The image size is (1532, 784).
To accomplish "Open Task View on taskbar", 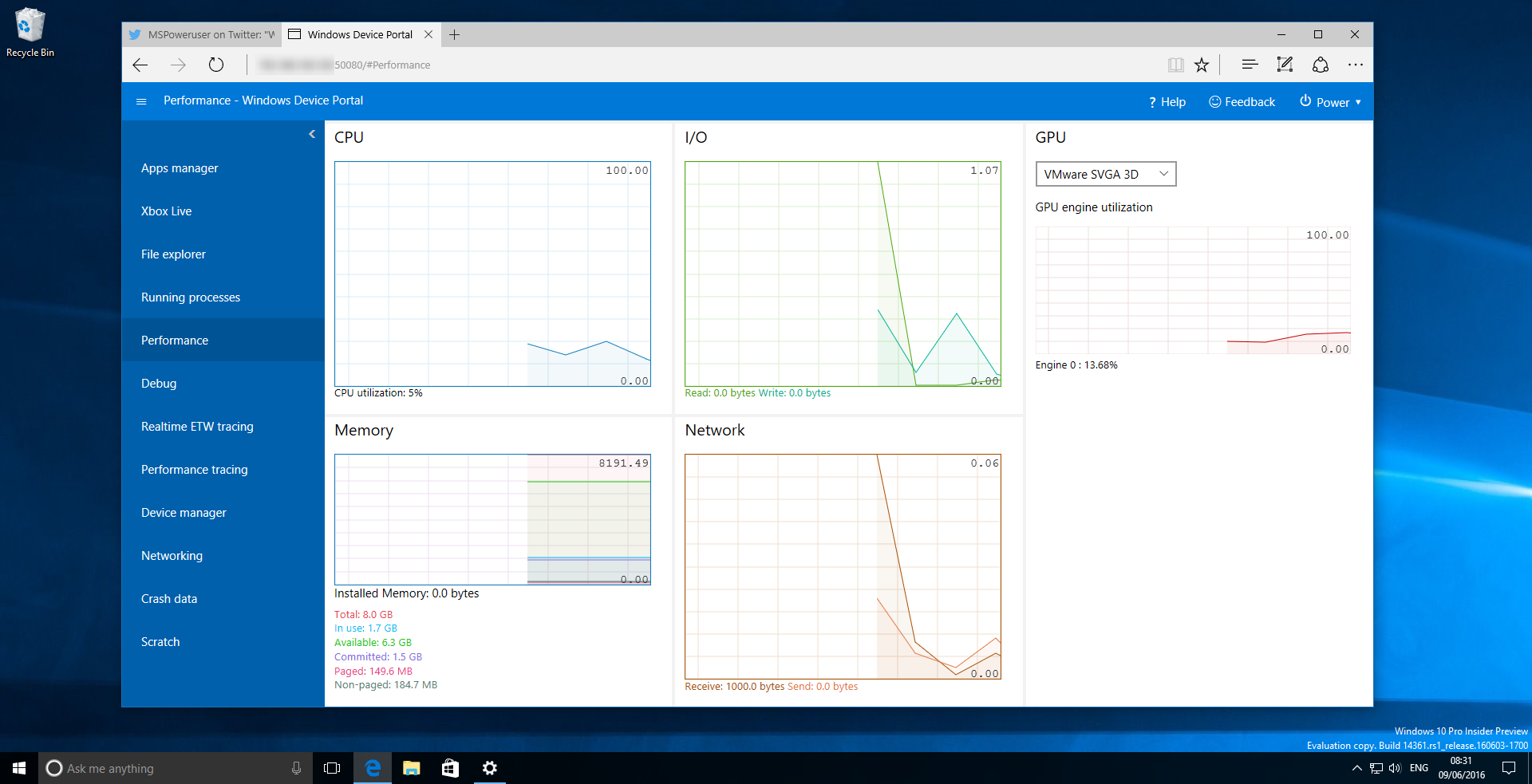I will pos(332,768).
